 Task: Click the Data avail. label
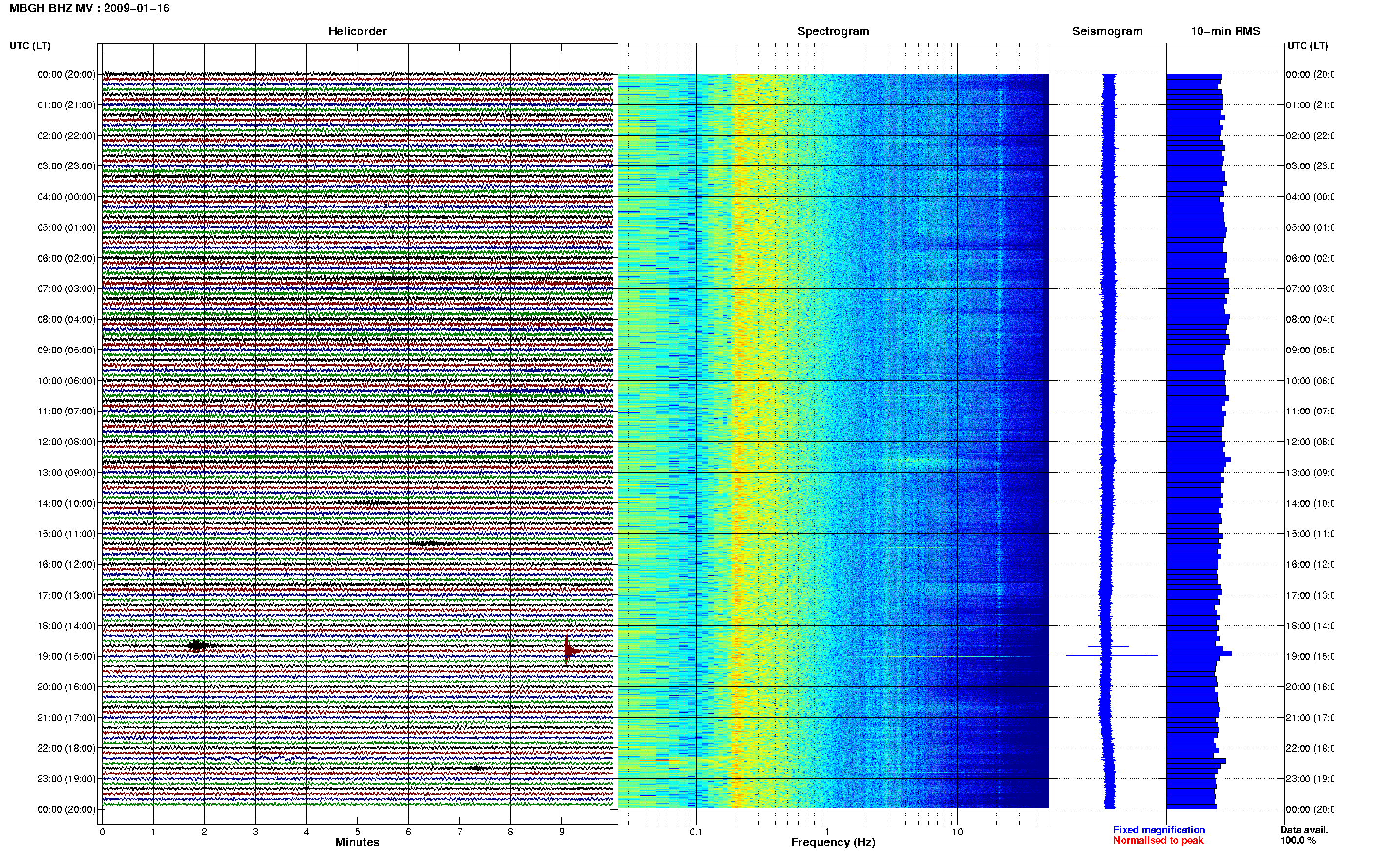tap(1305, 830)
